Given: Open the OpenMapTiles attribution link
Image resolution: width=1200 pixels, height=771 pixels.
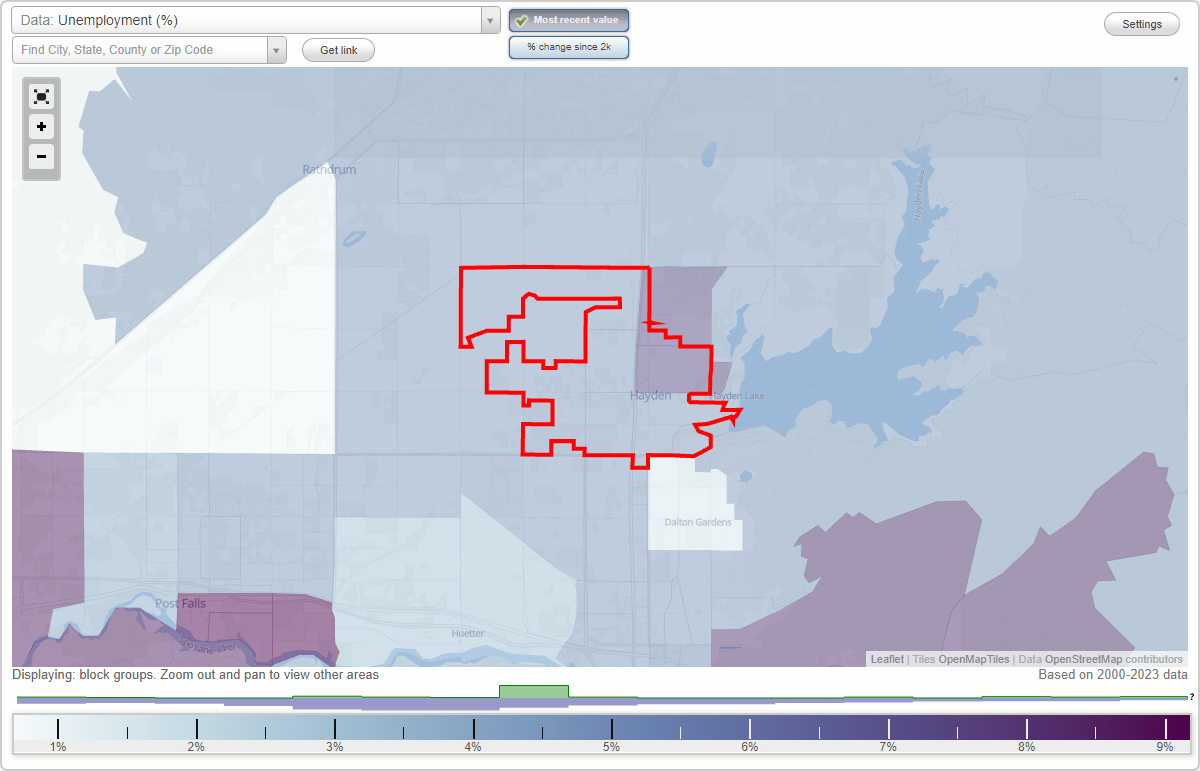Looking at the screenshot, I should (974, 659).
